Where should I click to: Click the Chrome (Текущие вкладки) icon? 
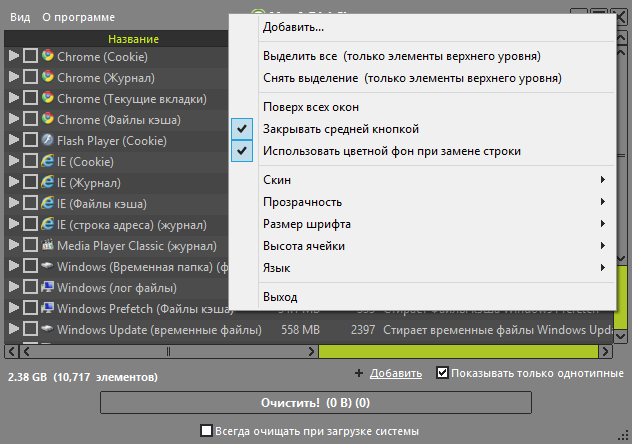tap(48, 98)
